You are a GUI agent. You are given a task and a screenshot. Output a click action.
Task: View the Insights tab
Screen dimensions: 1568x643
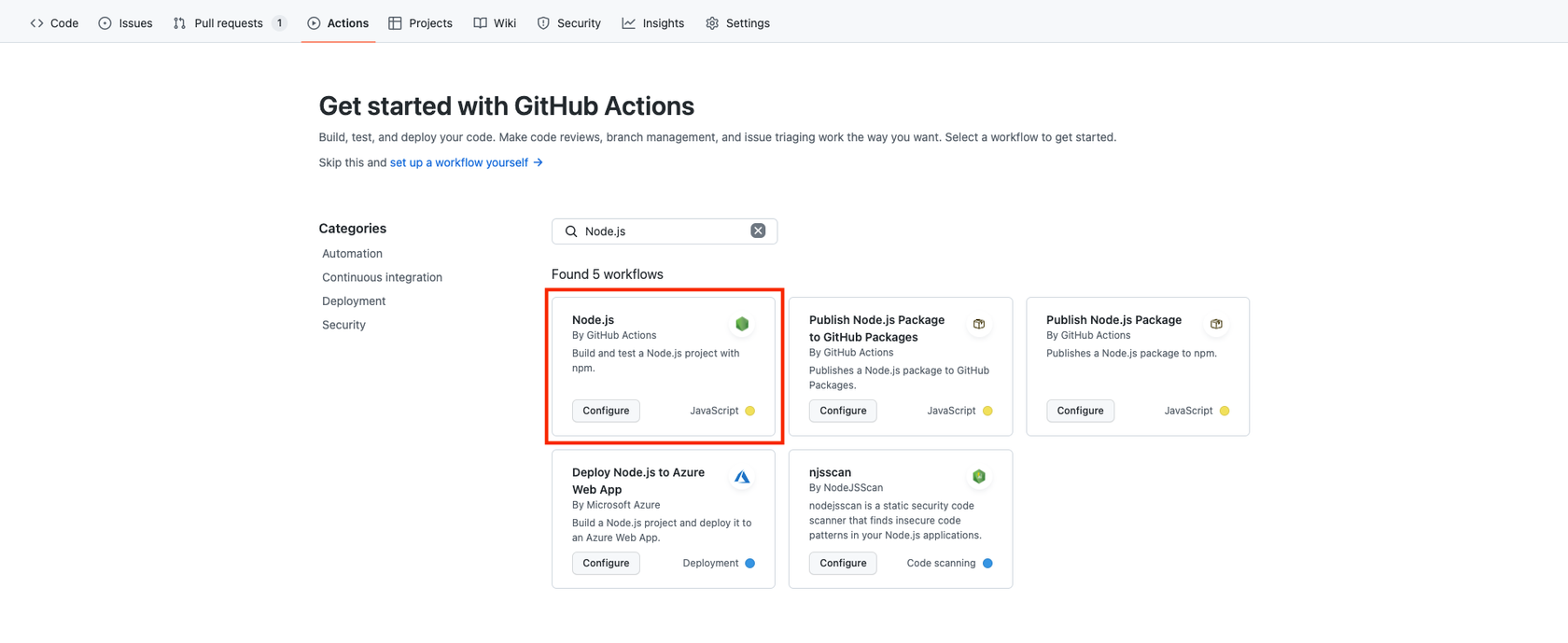click(x=653, y=23)
